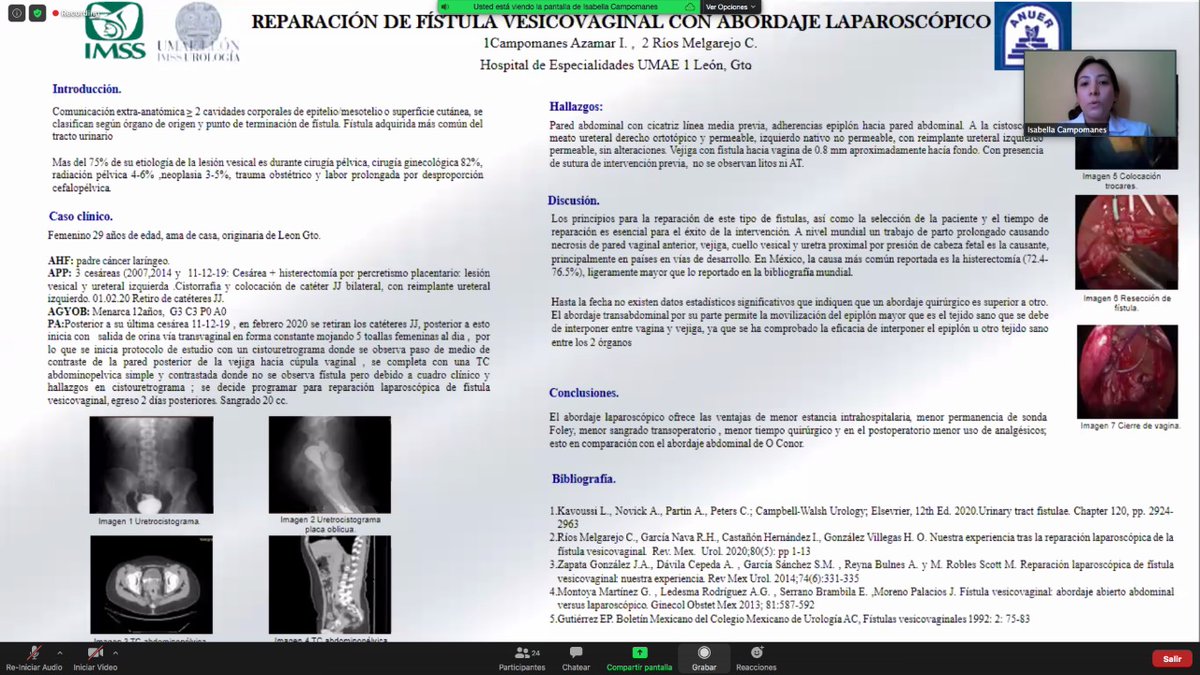Viewport: 1200px width, 675px height.
Task: Click the poster title about fístula vesicovaginal
Action: (x=620, y=22)
